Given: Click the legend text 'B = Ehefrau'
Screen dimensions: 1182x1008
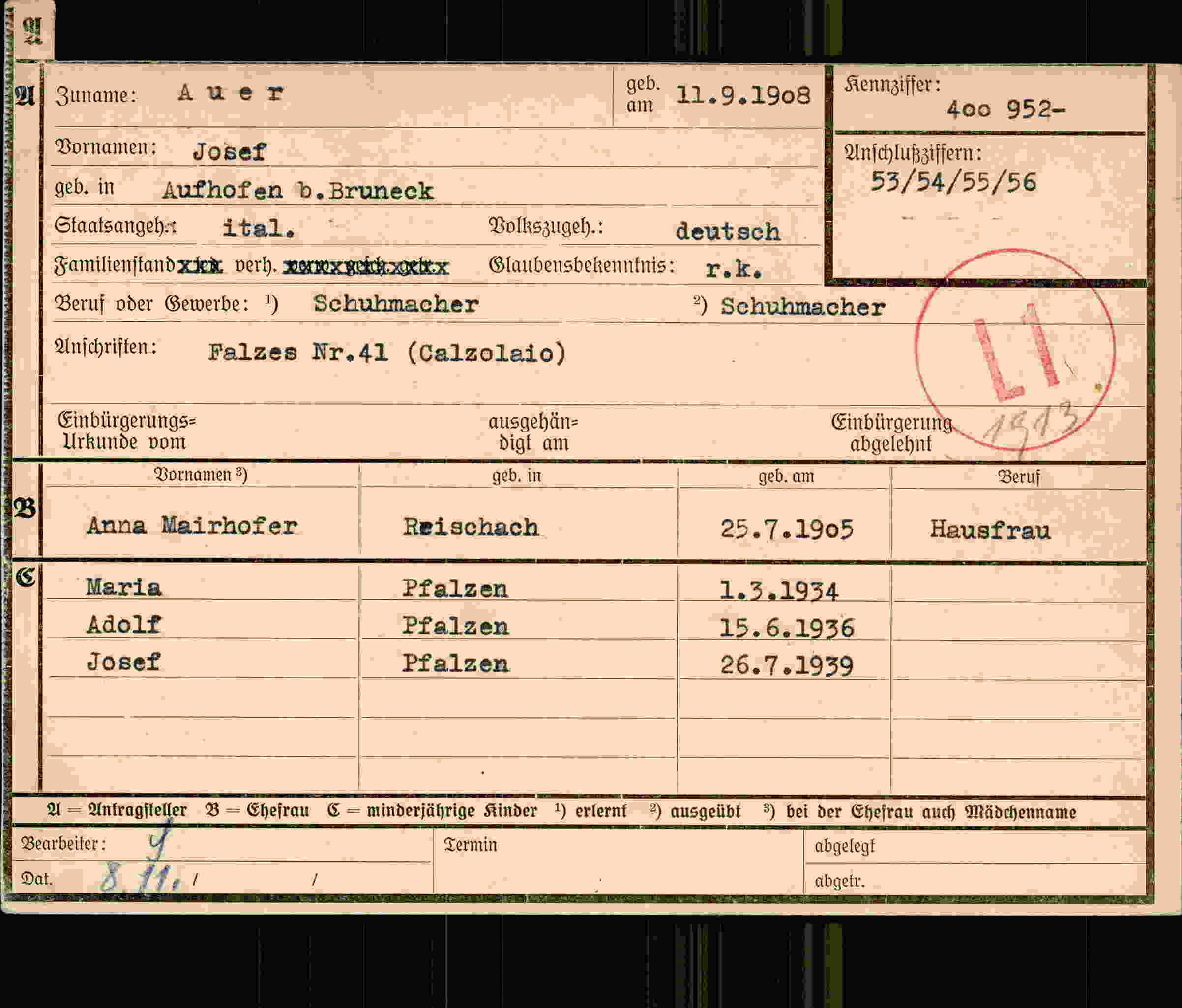Looking at the screenshot, I should (257, 810).
